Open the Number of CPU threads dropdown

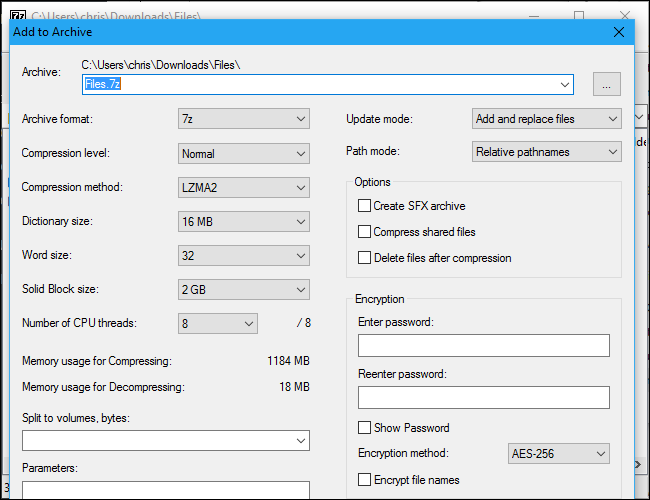(217, 324)
